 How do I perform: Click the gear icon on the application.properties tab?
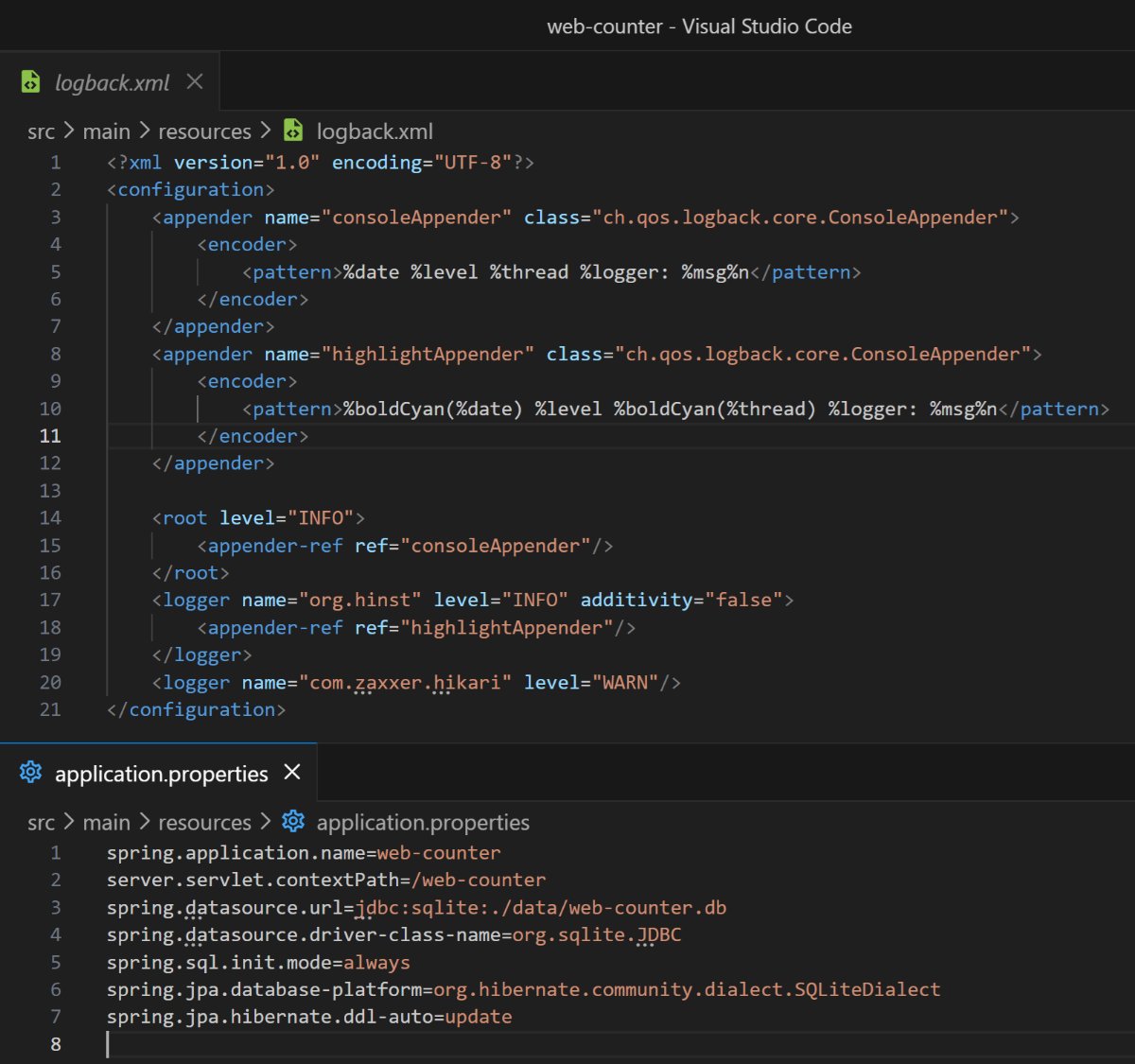pos(31,773)
